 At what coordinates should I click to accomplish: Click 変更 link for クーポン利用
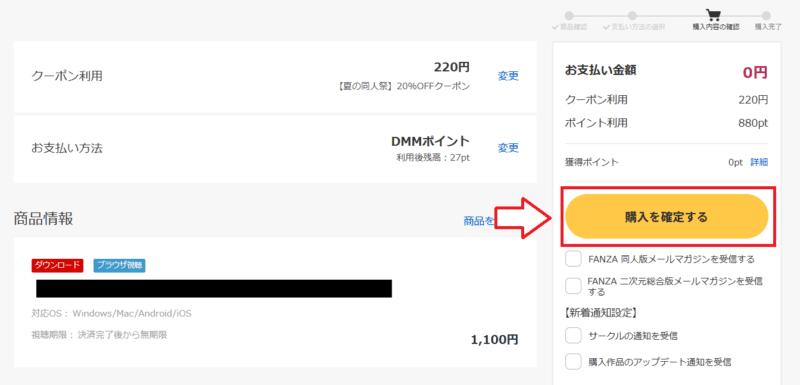coord(508,76)
